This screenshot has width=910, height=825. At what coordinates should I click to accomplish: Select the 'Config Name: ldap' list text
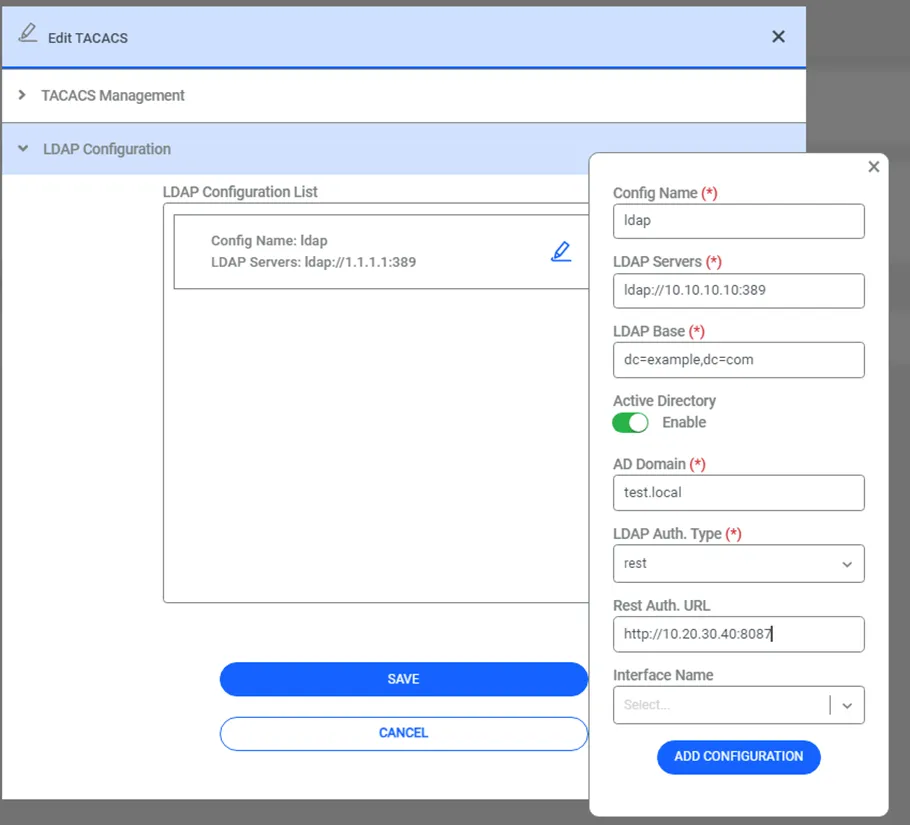tap(269, 241)
